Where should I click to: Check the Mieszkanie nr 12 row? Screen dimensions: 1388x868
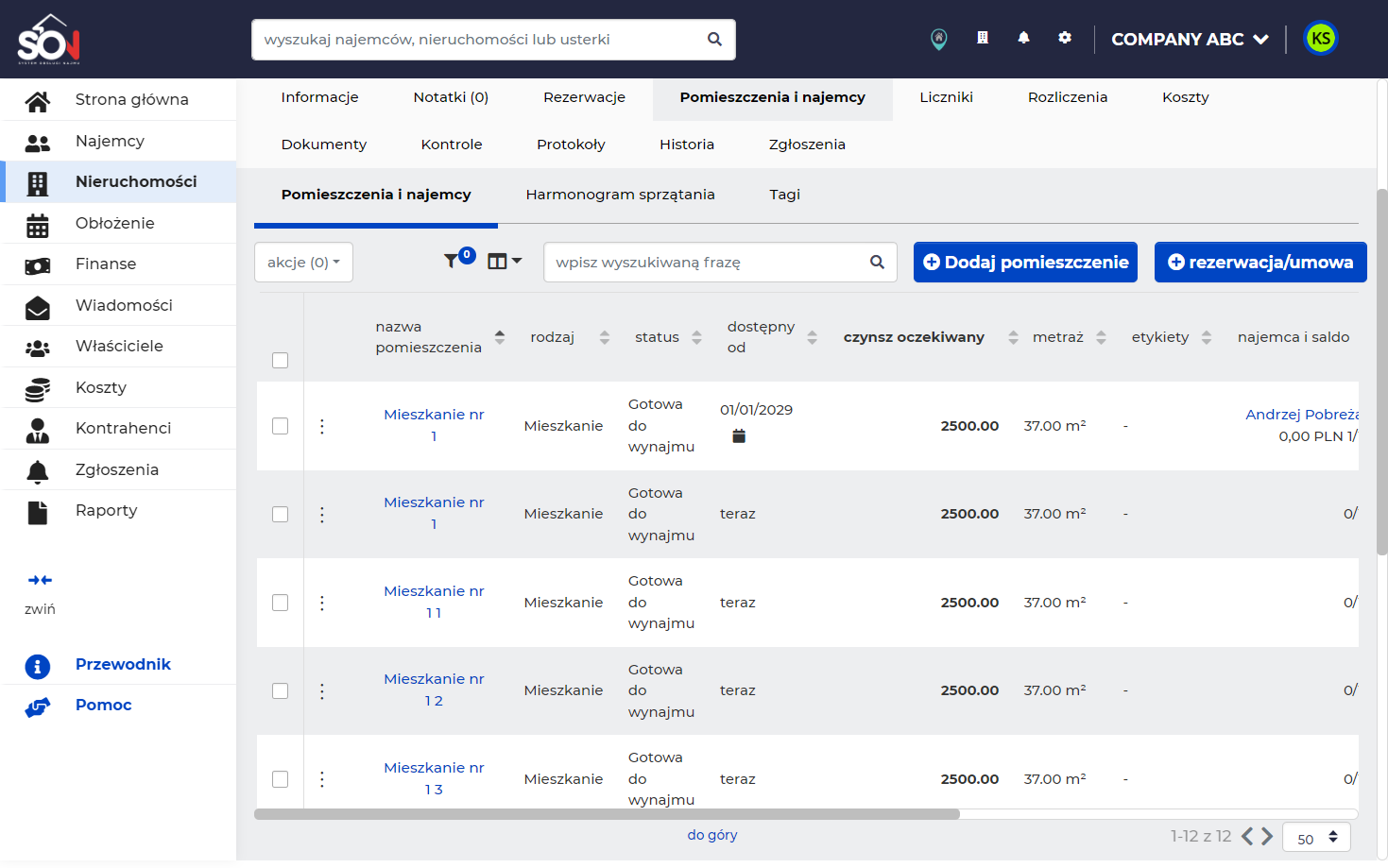[x=280, y=691]
